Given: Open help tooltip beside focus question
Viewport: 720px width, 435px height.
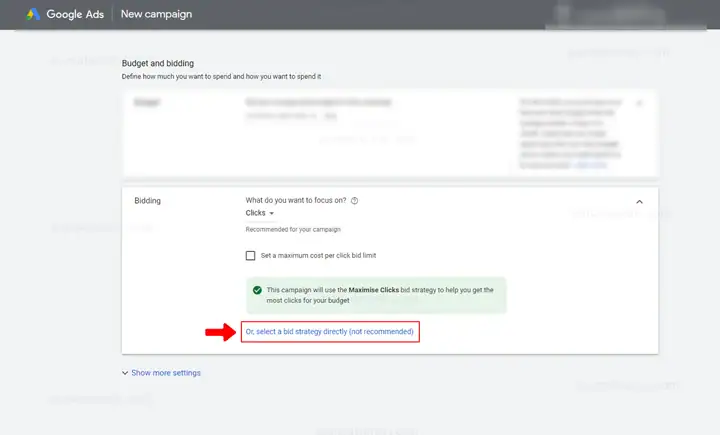Looking at the screenshot, I should pos(354,201).
